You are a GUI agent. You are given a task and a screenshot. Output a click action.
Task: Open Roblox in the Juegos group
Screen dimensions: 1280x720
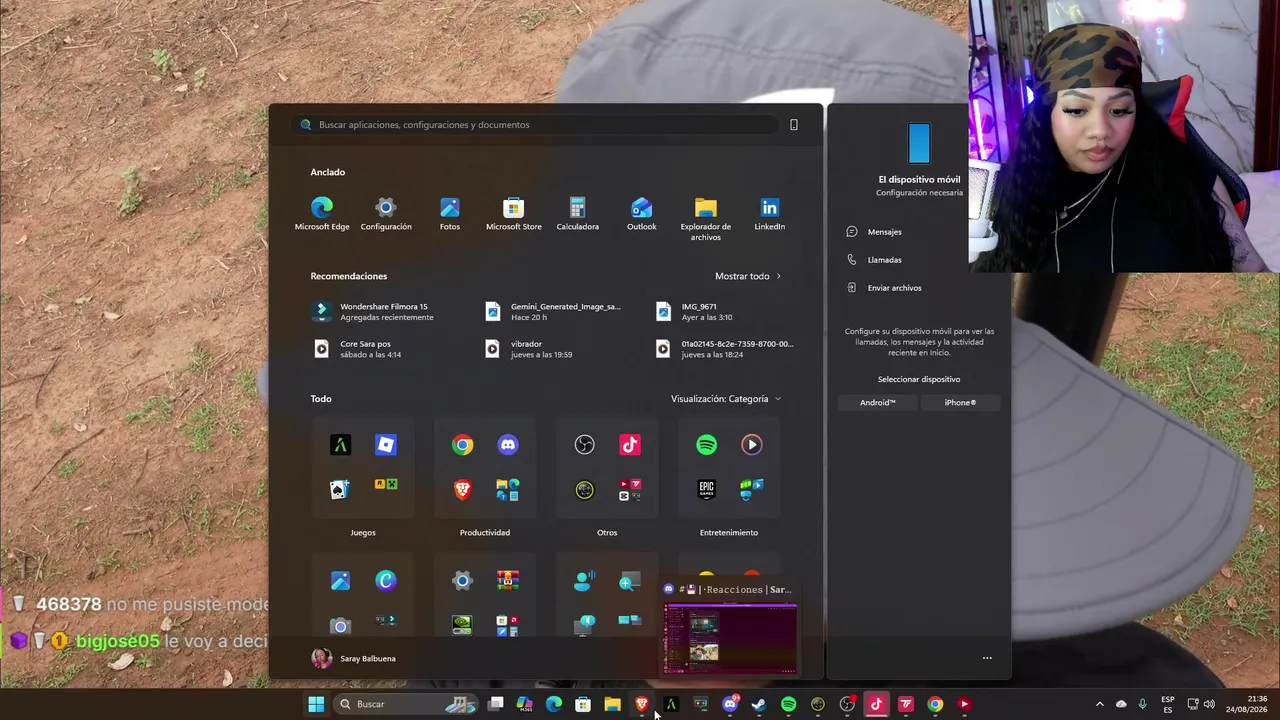(386, 445)
